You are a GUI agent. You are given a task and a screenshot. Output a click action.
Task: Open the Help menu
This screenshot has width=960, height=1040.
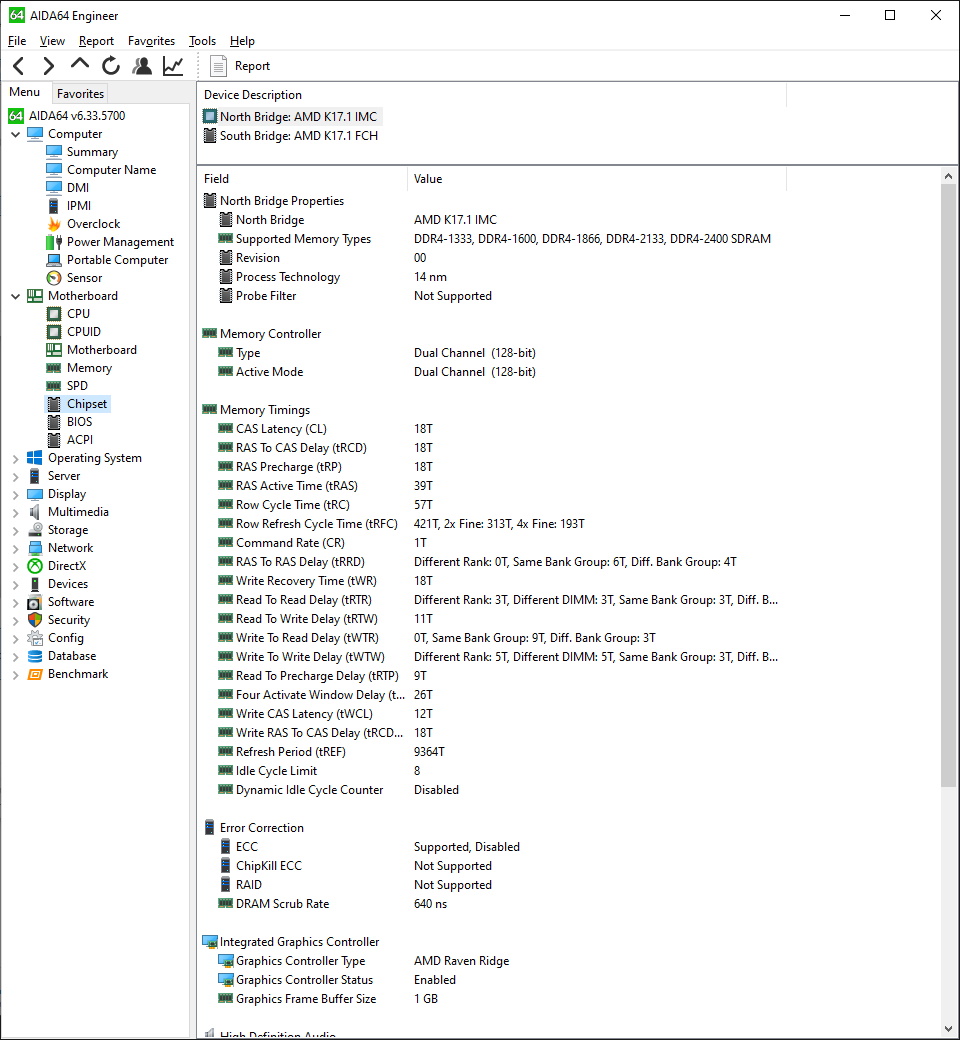242,41
